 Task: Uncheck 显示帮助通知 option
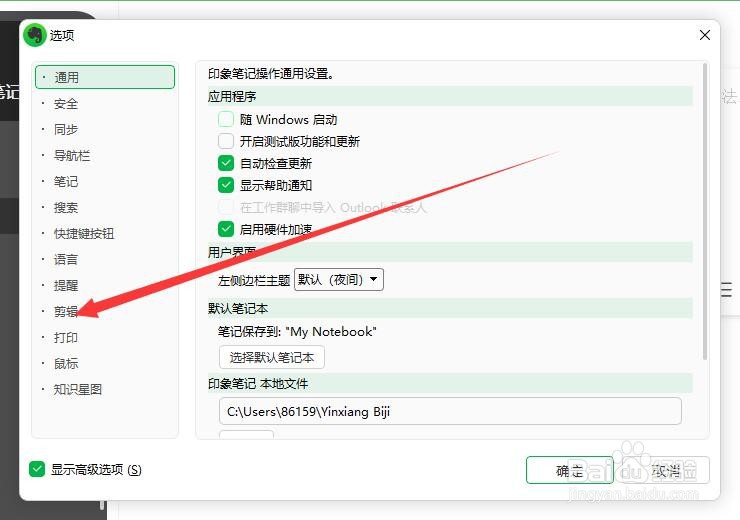pyautogui.click(x=226, y=185)
